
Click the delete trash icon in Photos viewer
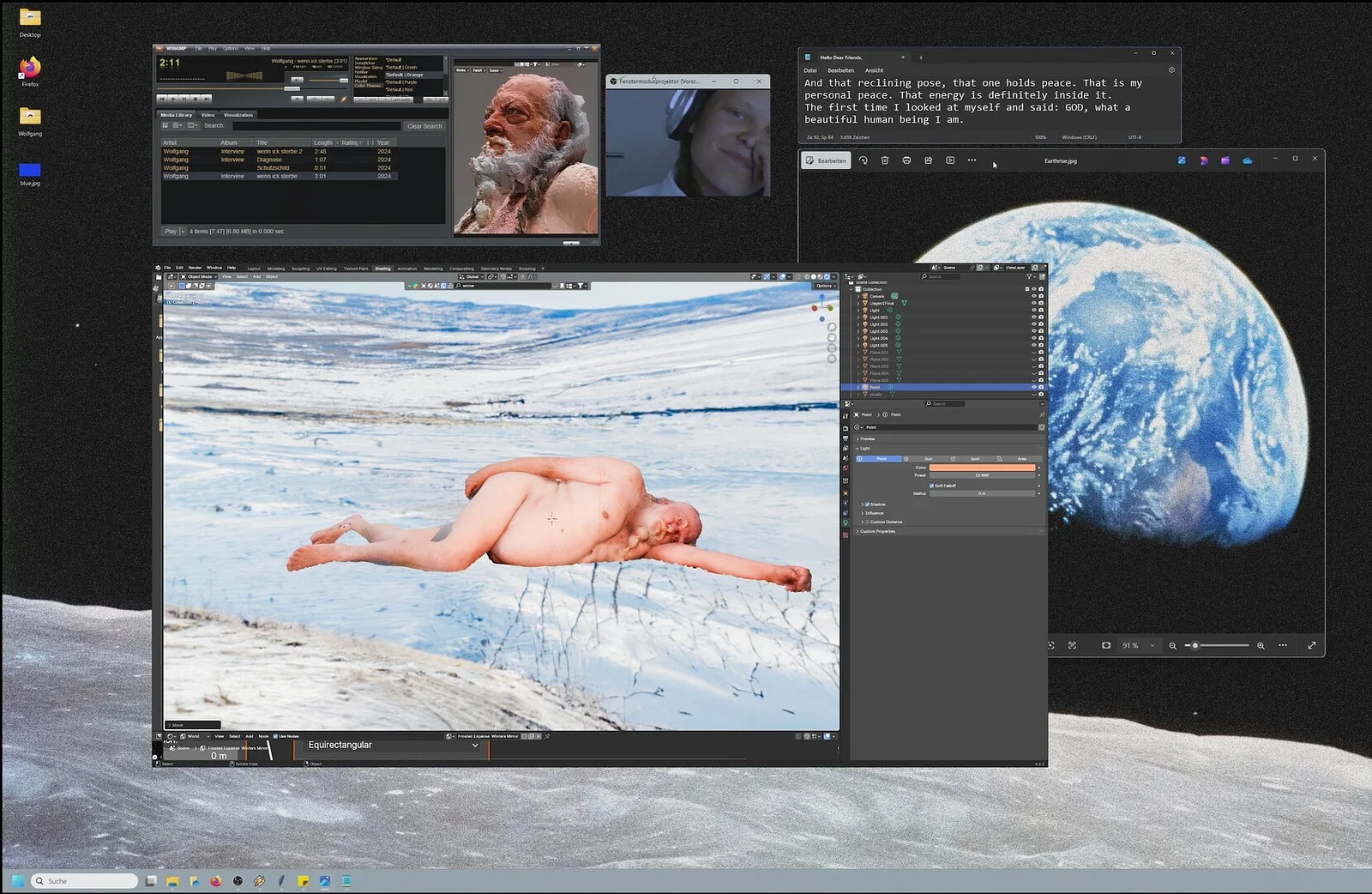point(885,160)
